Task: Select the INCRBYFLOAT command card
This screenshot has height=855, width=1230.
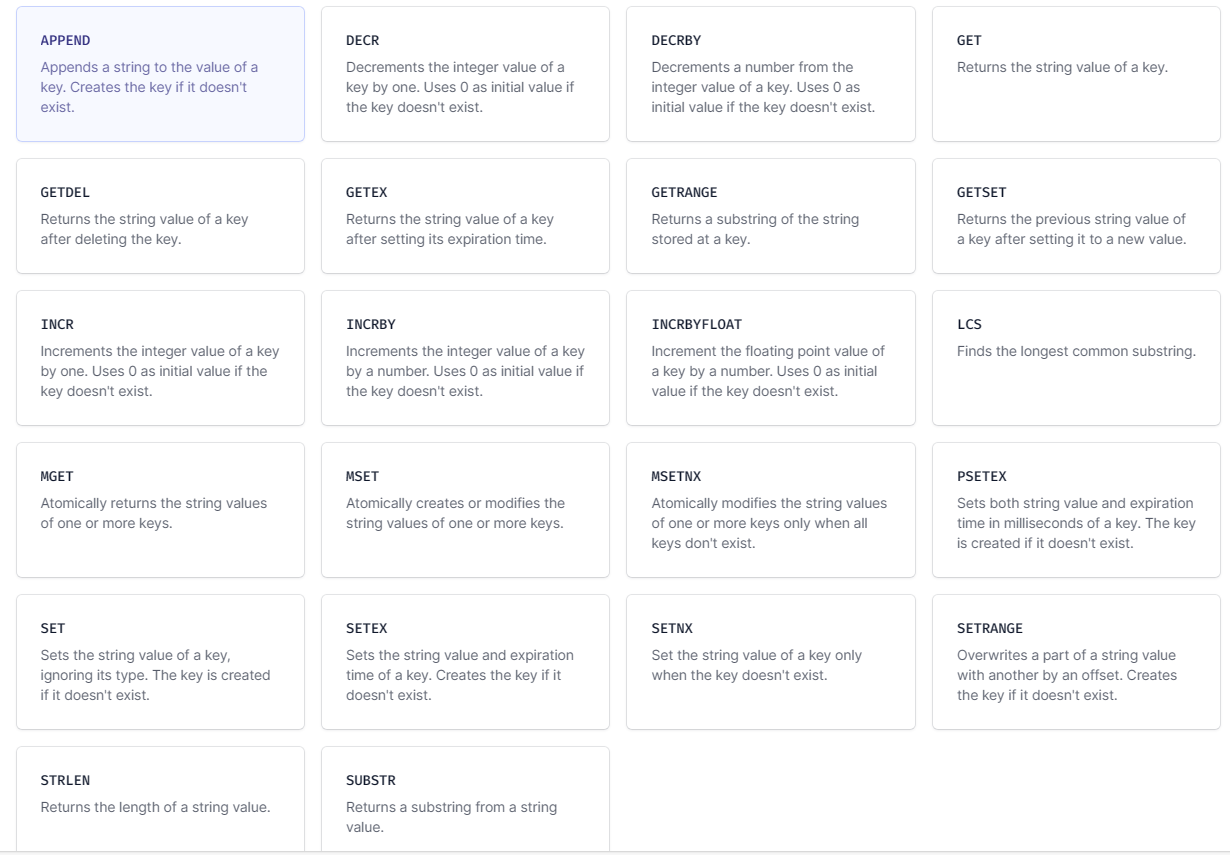Action: 771,358
